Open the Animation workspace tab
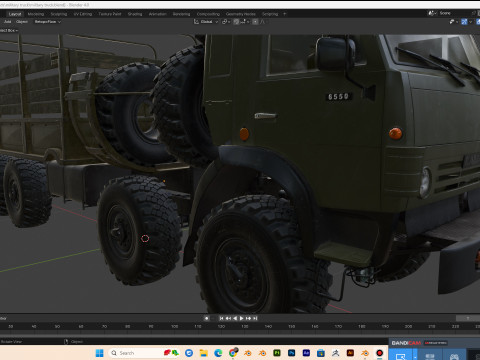This screenshot has height=360, width=480. pos(157,14)
